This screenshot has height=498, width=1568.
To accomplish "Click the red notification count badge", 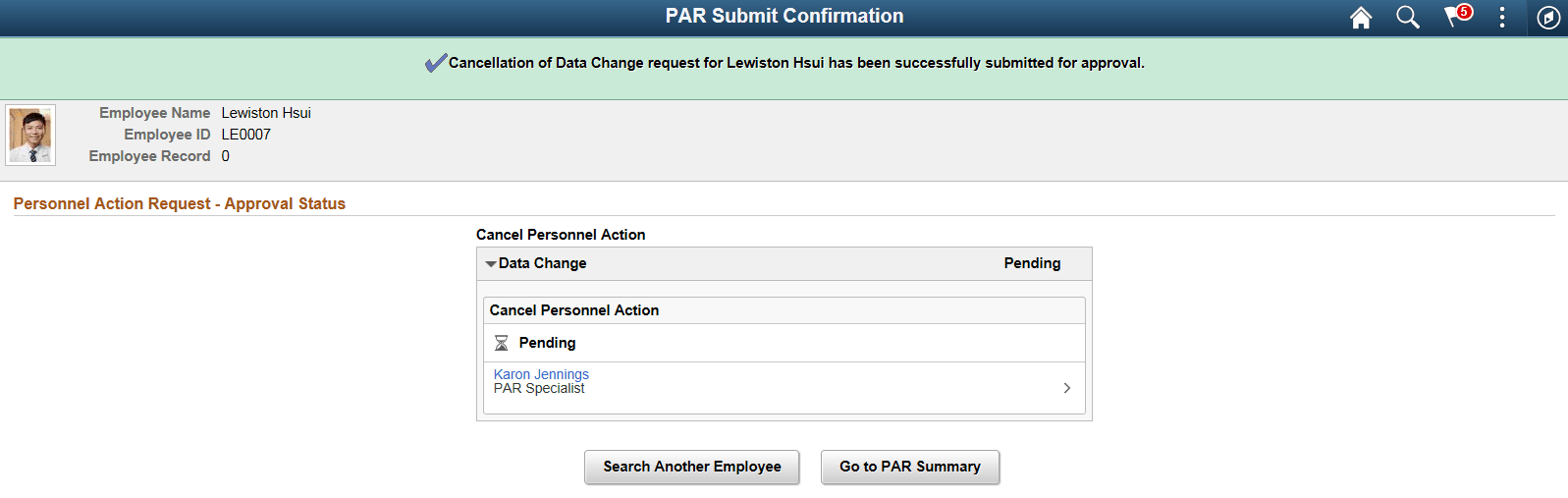I will click(x=1464, y=12).
